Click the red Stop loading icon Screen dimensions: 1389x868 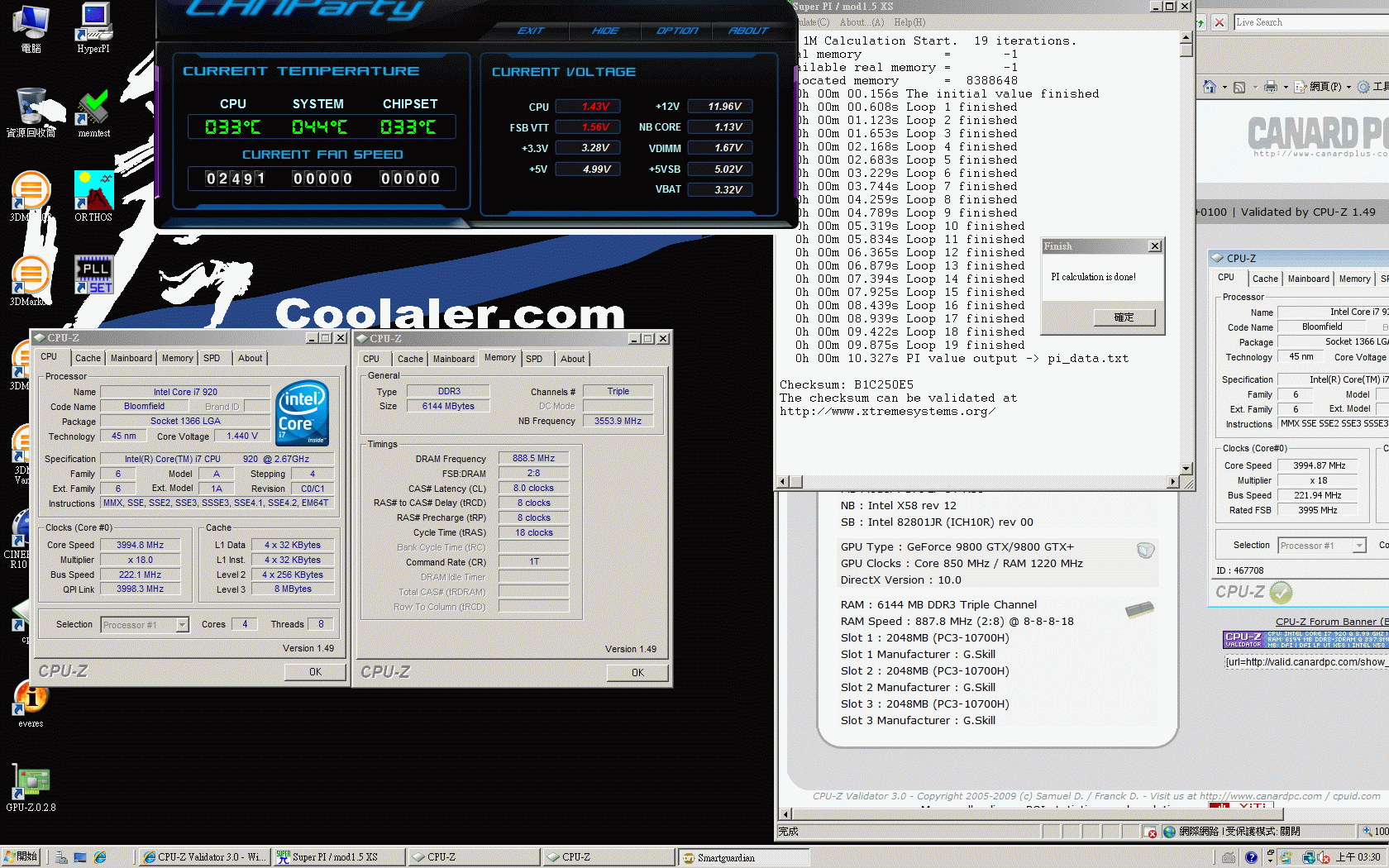(1219, 22)
